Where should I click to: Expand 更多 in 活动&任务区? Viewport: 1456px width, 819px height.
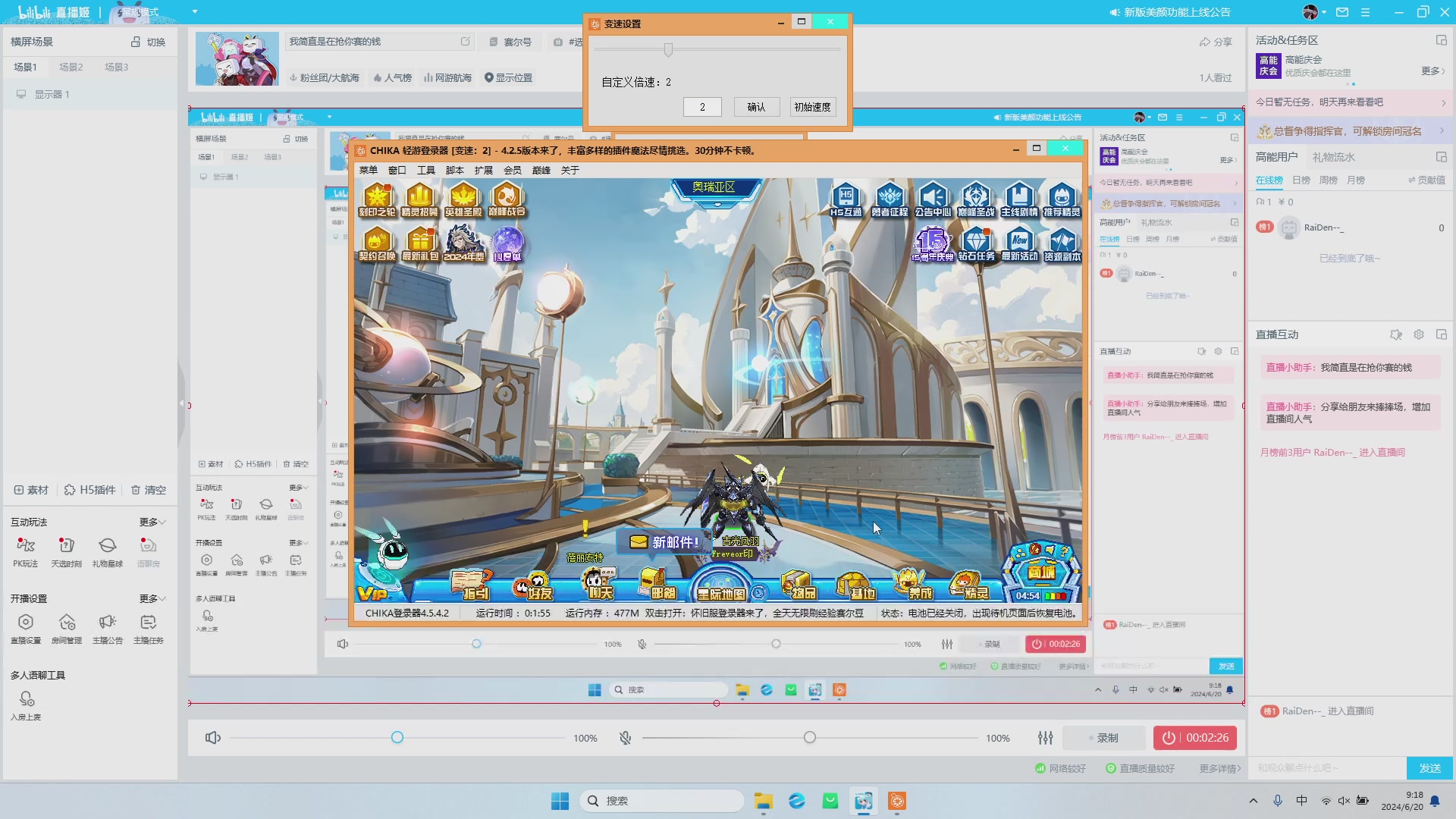point(1432,71)
